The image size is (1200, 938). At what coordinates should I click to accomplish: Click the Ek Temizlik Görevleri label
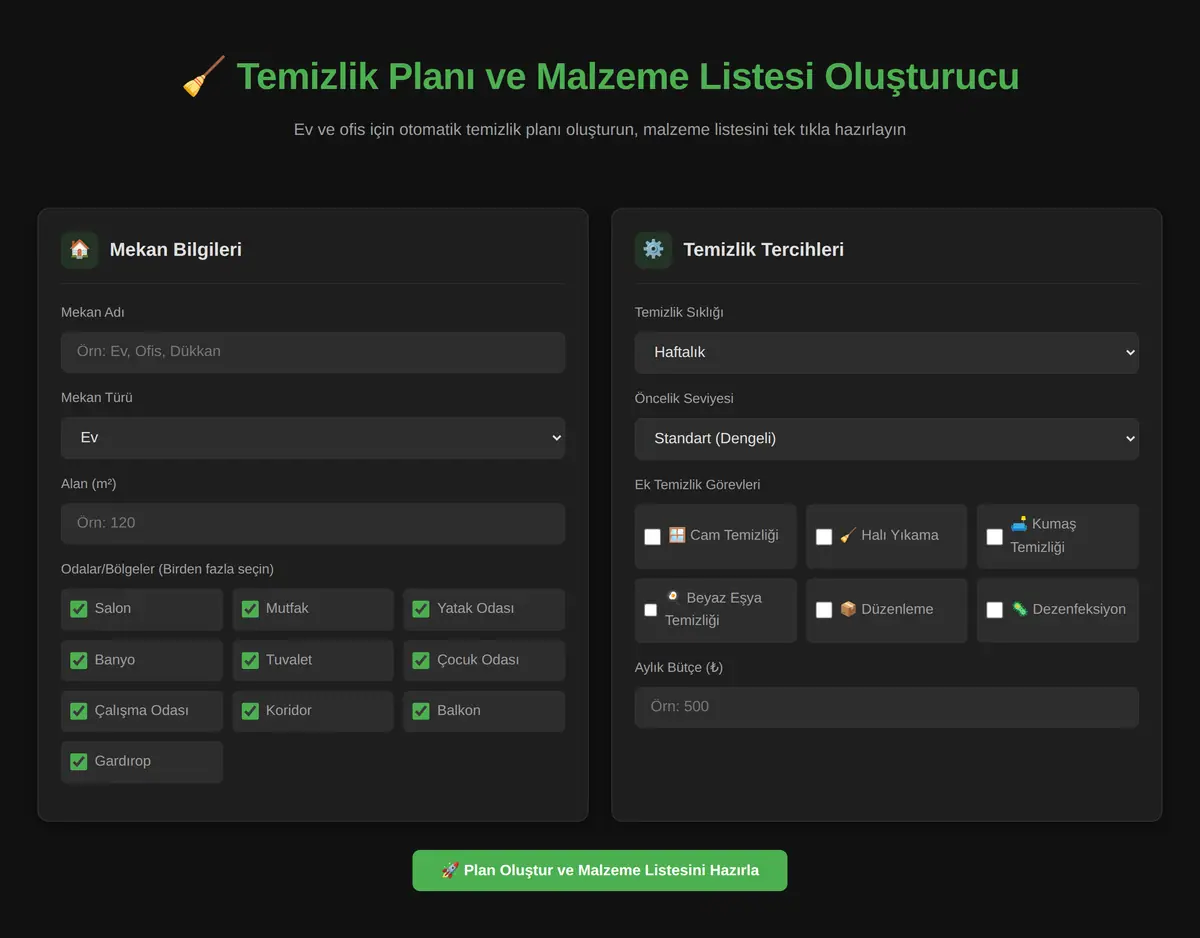(x=698, y=484)
